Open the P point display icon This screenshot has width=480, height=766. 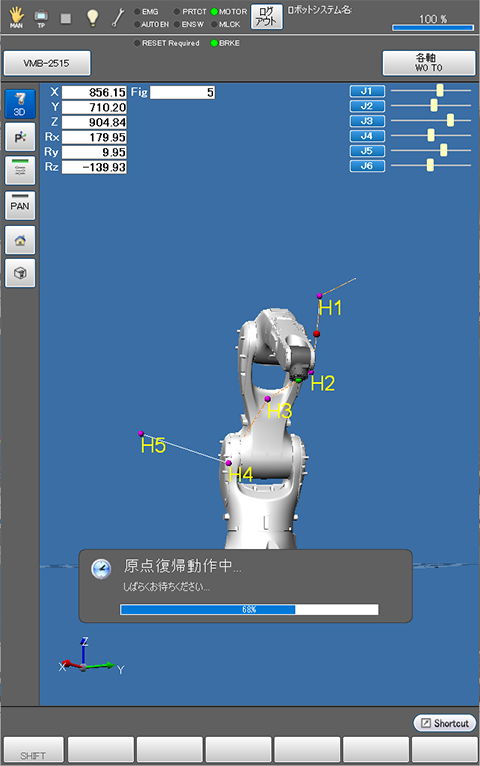pos(20,137)
